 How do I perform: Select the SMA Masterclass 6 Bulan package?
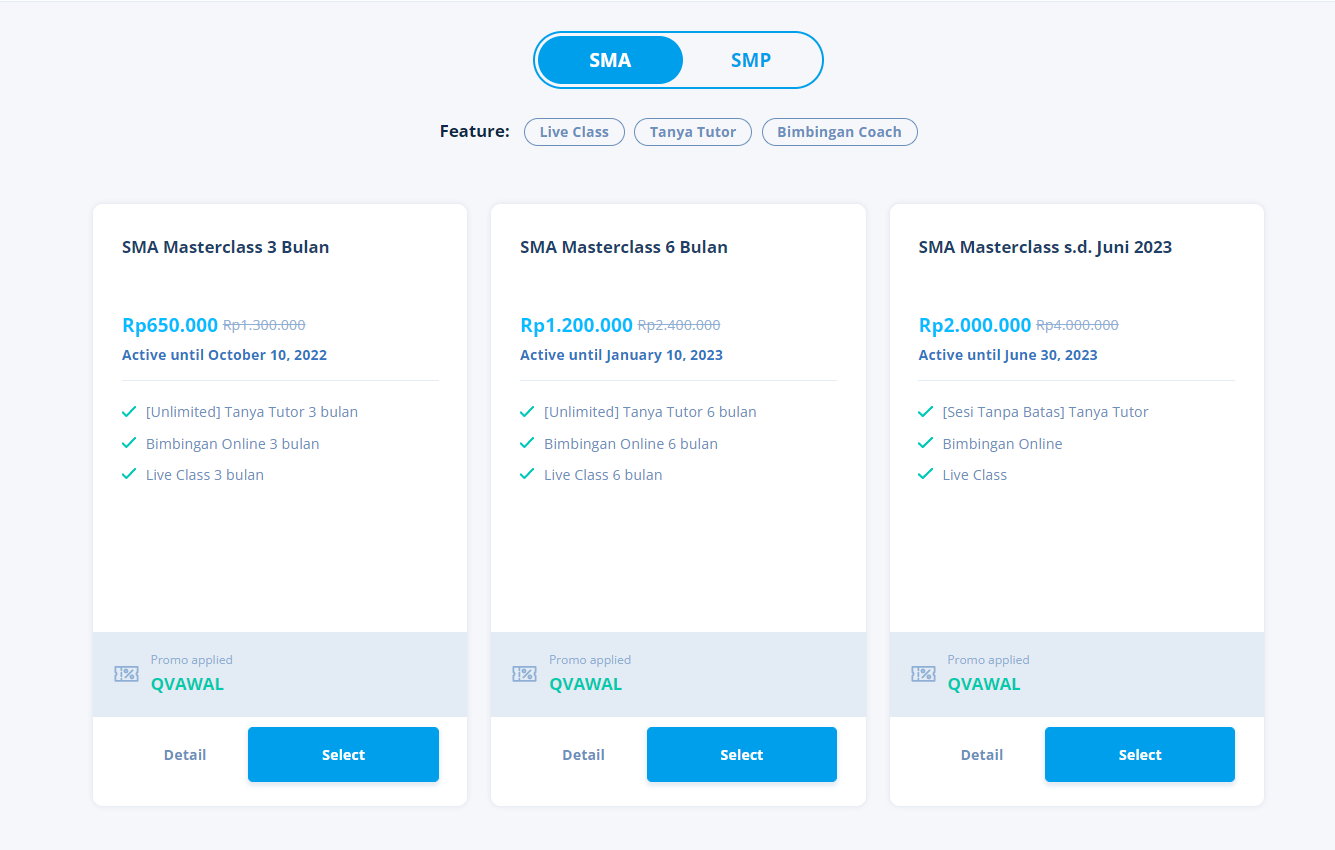click(741, 755)
